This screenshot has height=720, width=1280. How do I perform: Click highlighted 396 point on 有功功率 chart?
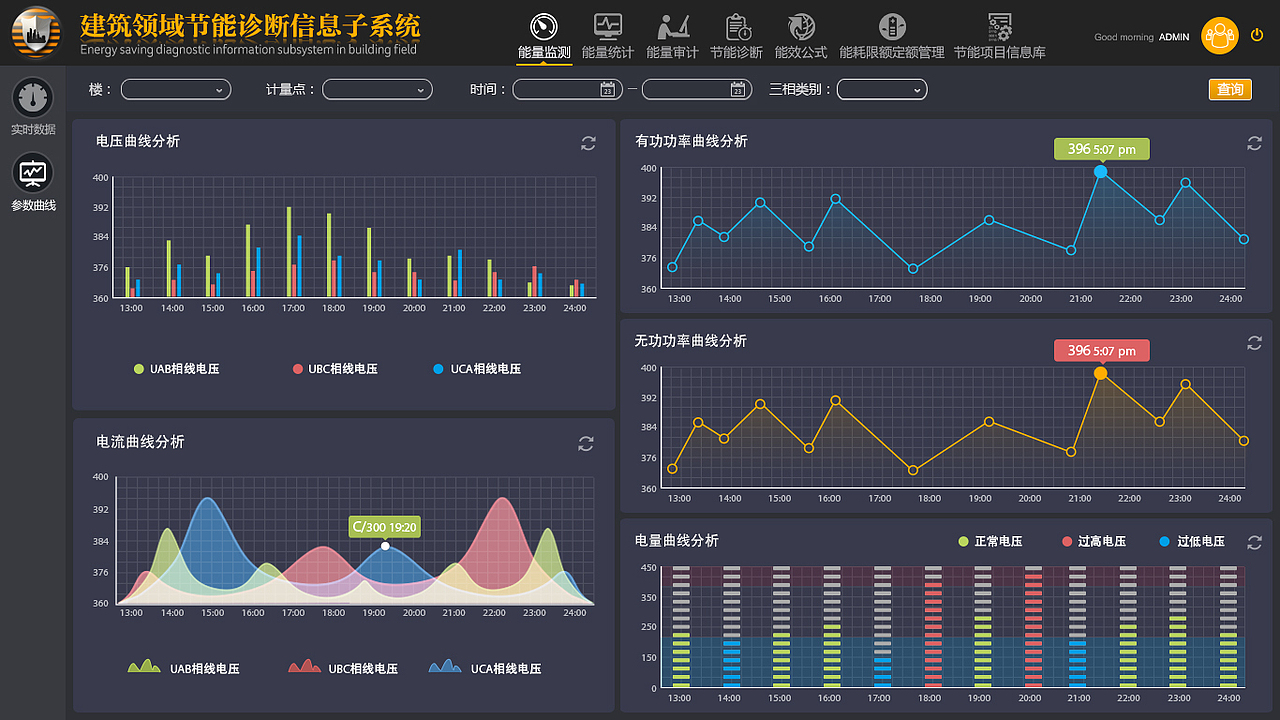pyautogui.click(x=1100, y=172)
